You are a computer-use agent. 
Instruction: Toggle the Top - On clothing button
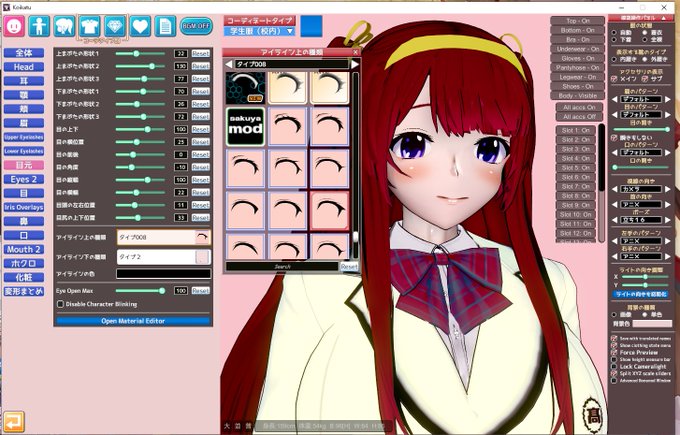click(578, 21)
